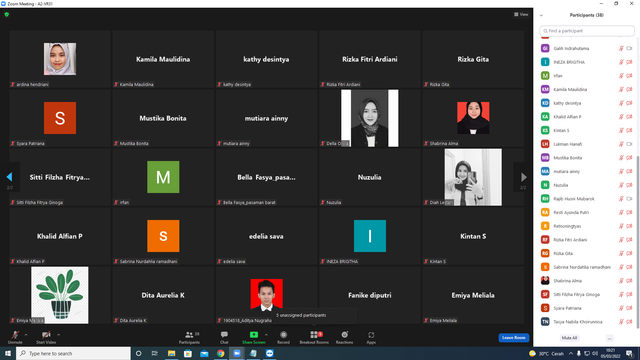
Task: Open TeamViewer icon on the taskbar
Action: [x=269, y=353]
